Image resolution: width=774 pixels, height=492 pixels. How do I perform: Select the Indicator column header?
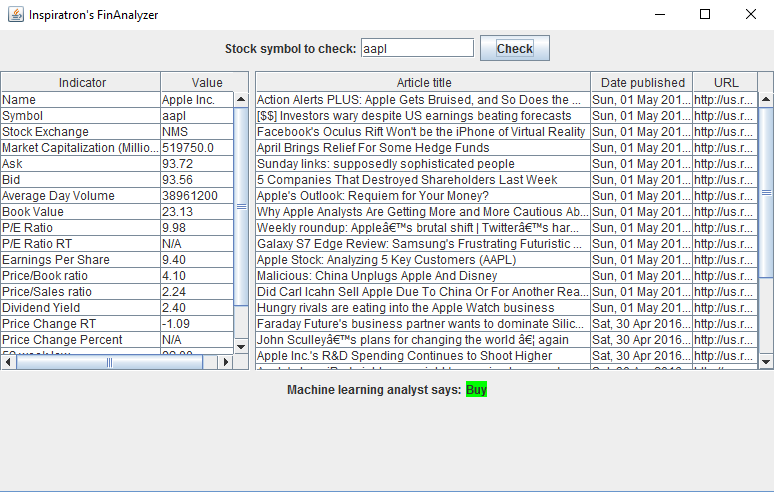[x=81, y=82]
